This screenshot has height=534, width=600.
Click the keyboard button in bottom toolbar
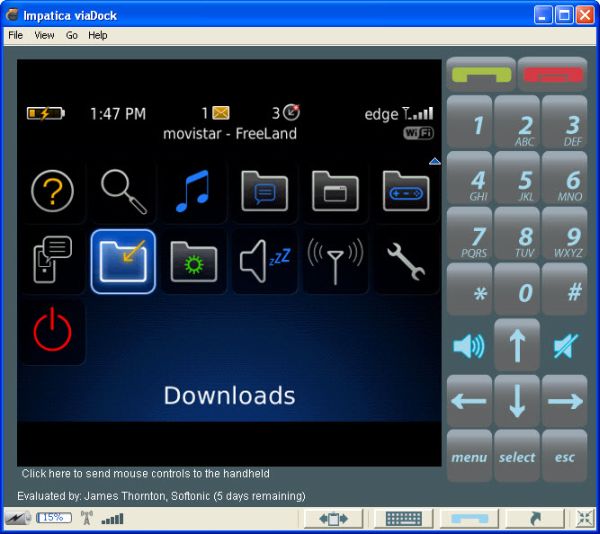click(403, 518)
